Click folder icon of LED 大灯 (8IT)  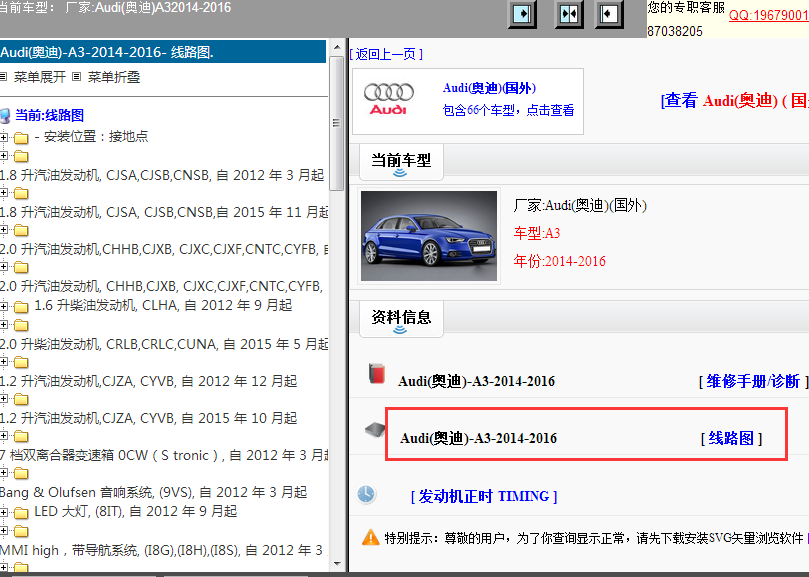click(21, 513)
